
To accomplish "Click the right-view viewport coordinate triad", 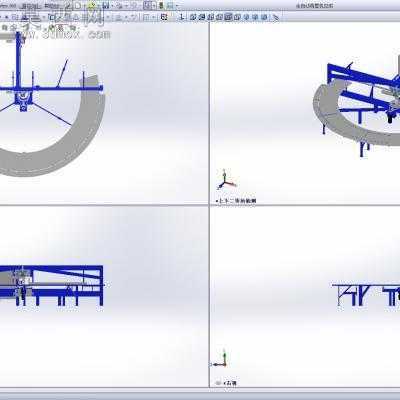I will tap(220, 359).
